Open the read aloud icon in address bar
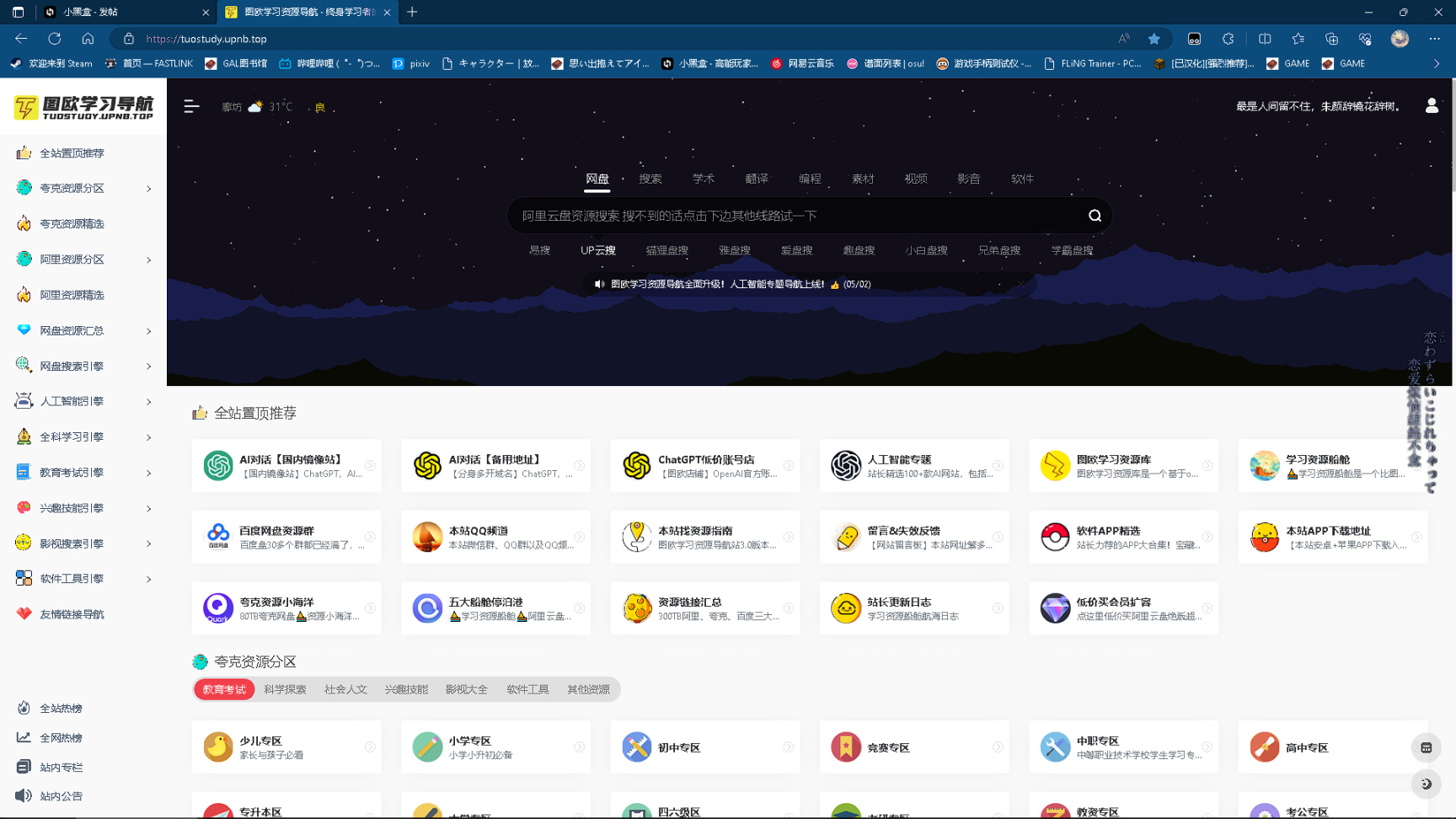The width and height of the screenshot is (1456, 819). (x=1124, y=39)
